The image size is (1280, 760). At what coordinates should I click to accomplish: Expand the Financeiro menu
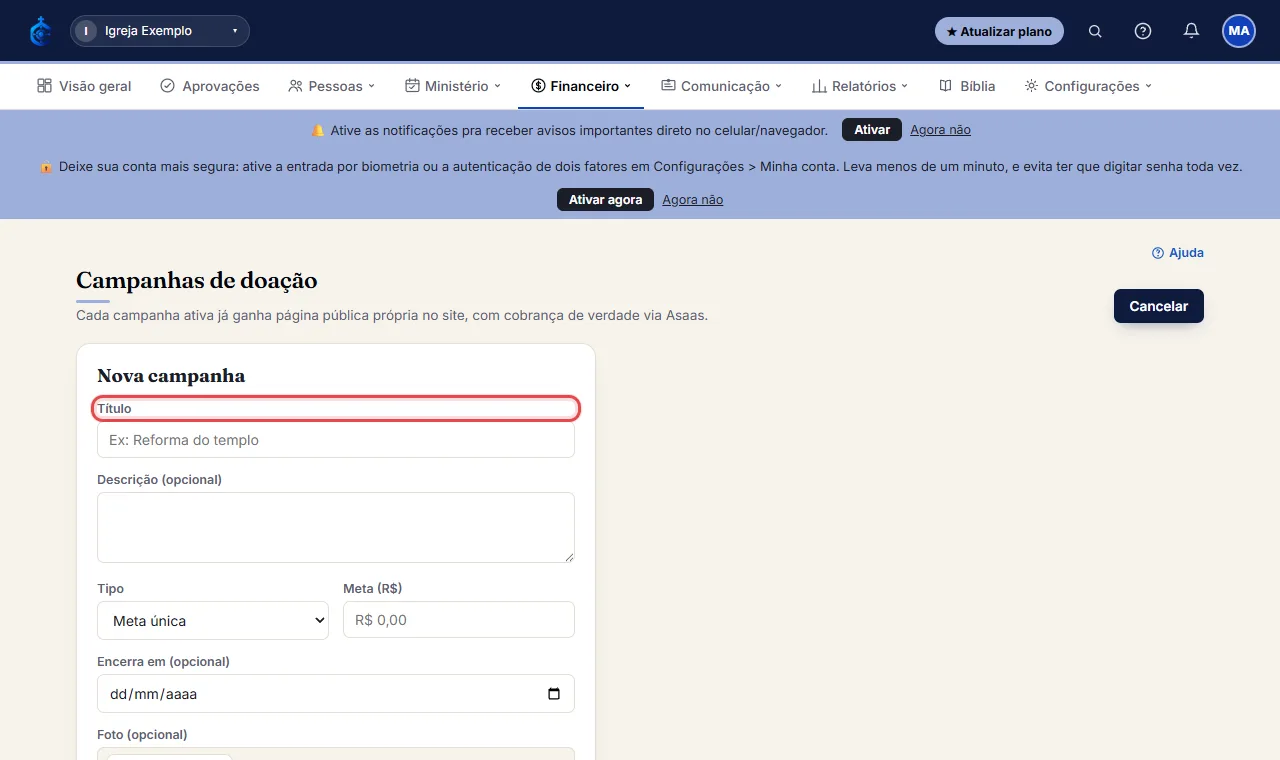581,86
